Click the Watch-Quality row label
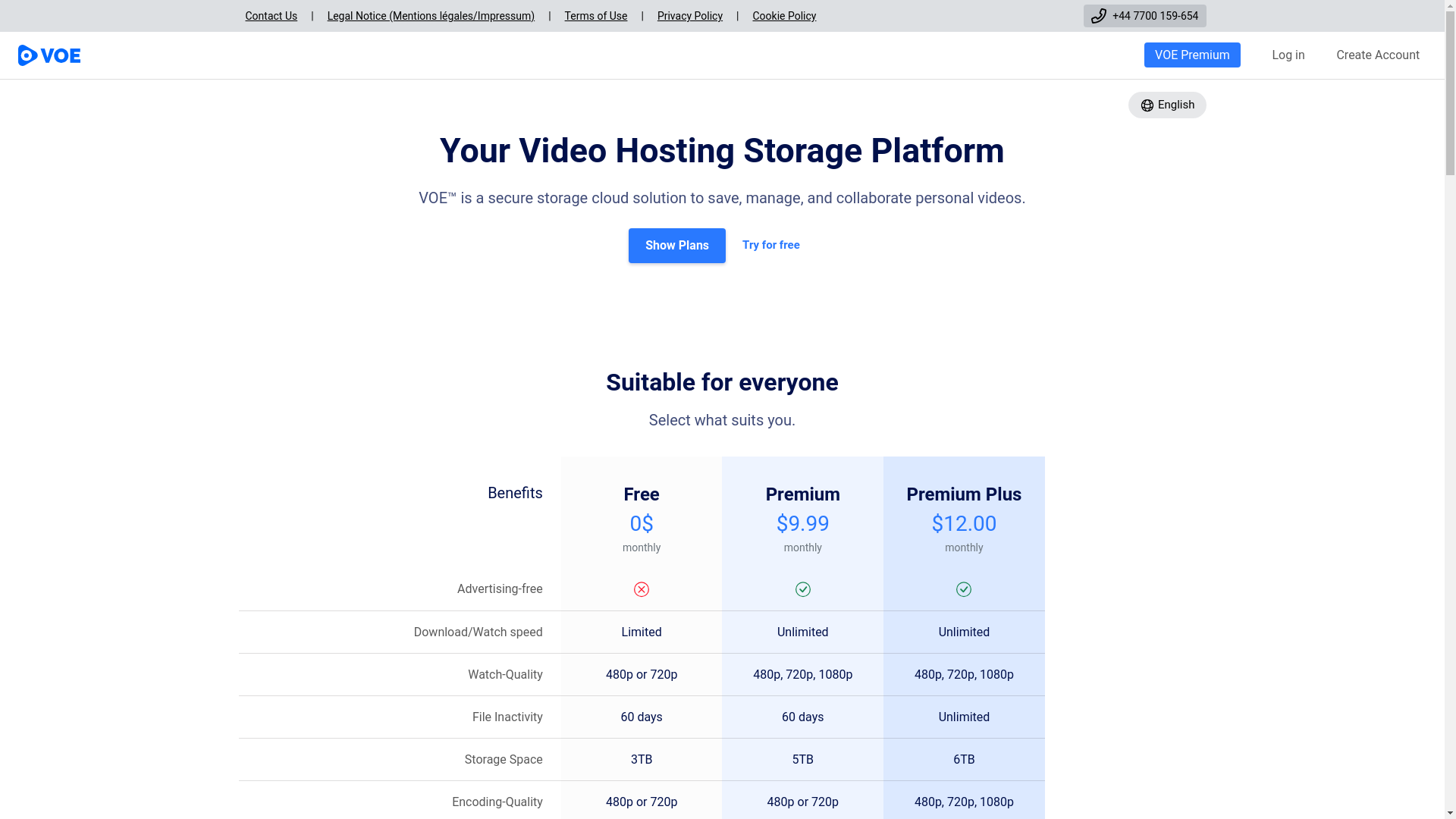1456x819 pixels. [505, 675]
